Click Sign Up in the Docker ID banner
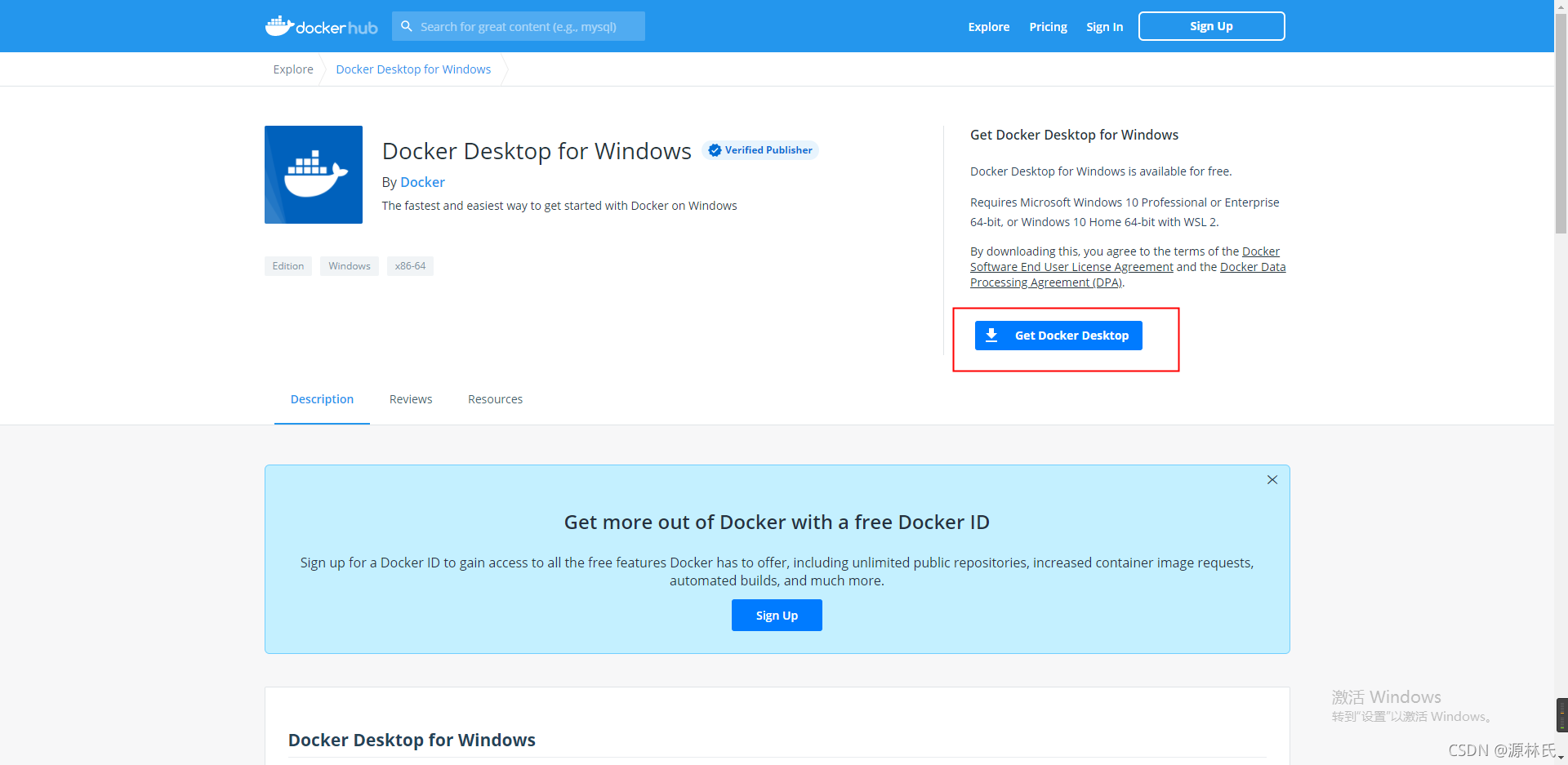This screenshot has height=765, width=1568. pos(777,616)
